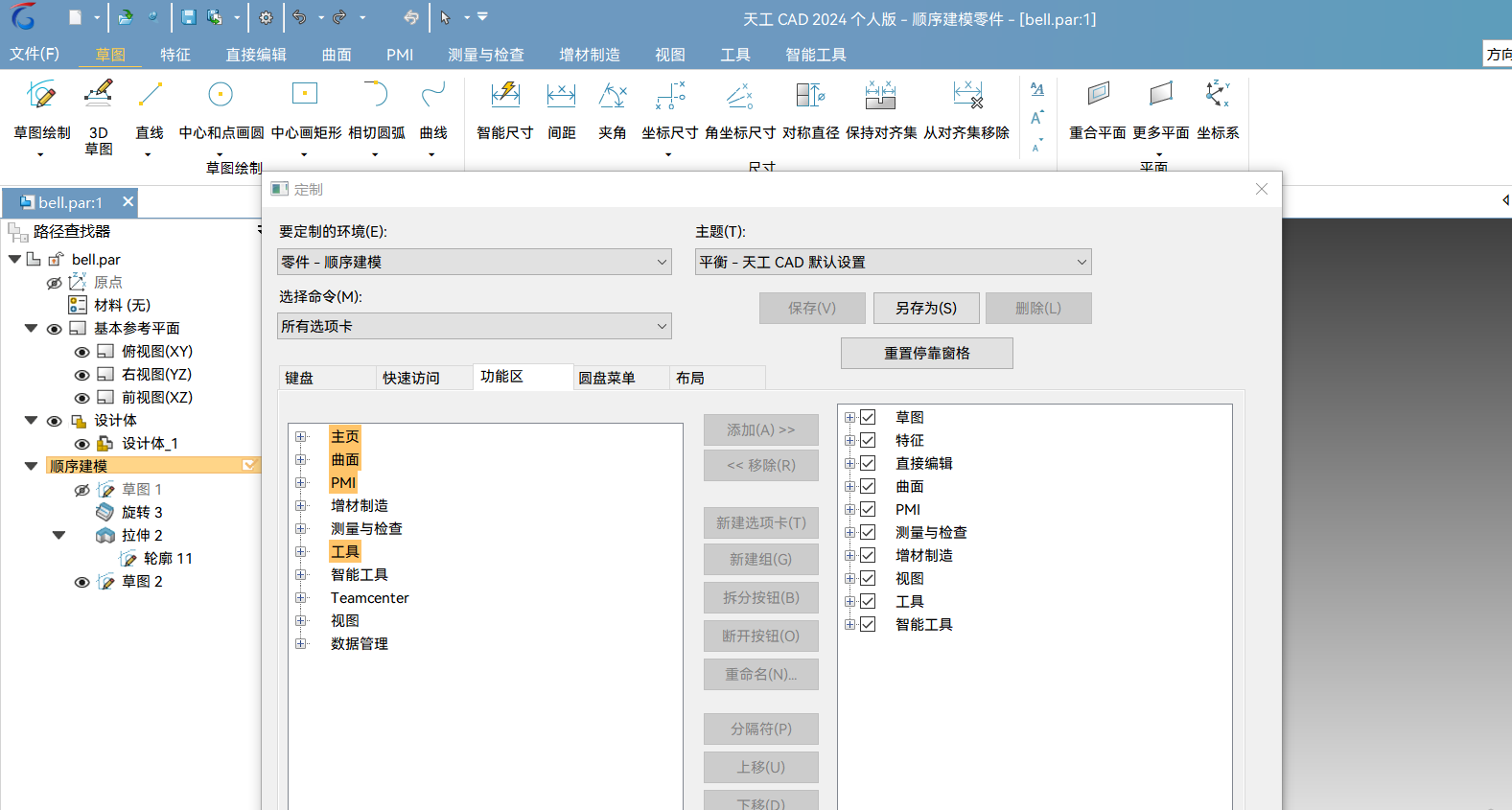
Task: Toggle the 智能工具 checkbox in right list
Action: point(868,624)
